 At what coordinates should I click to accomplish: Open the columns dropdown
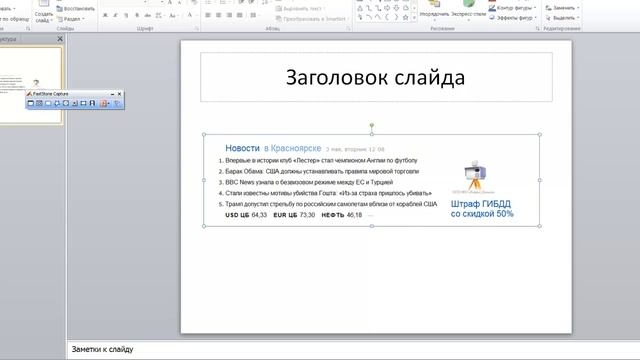pos(255,15)
